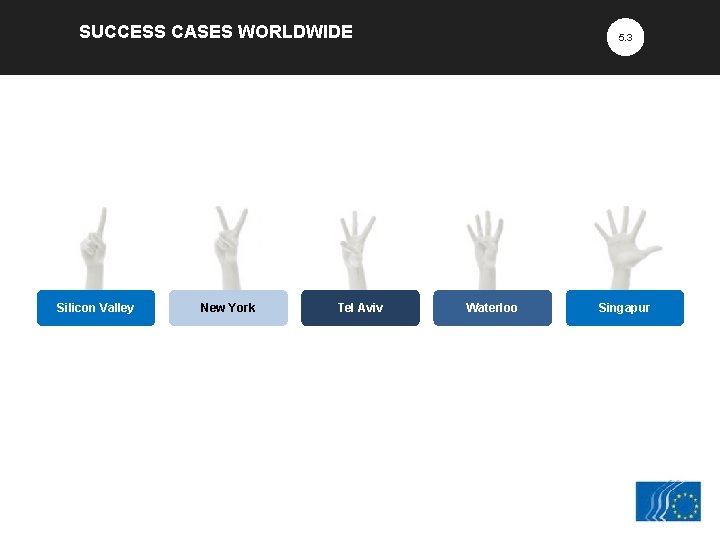Click the Singapur button
The height and width of the screenshot is (540, 720).
[x=625, y=308]
